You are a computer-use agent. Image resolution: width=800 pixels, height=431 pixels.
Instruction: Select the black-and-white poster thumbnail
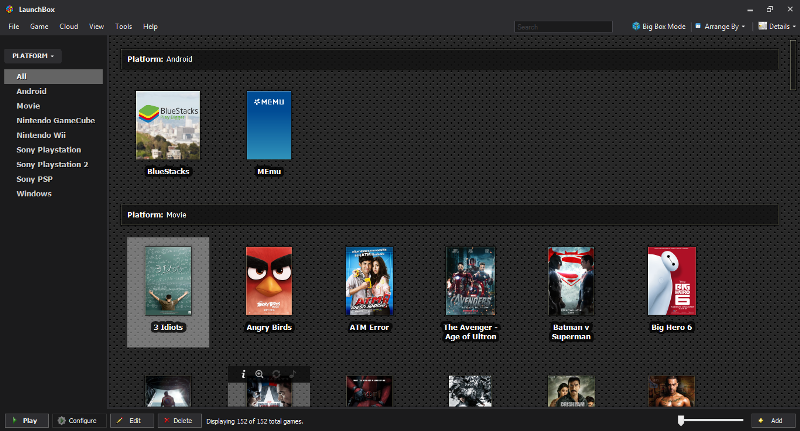(x=470, y=391)
